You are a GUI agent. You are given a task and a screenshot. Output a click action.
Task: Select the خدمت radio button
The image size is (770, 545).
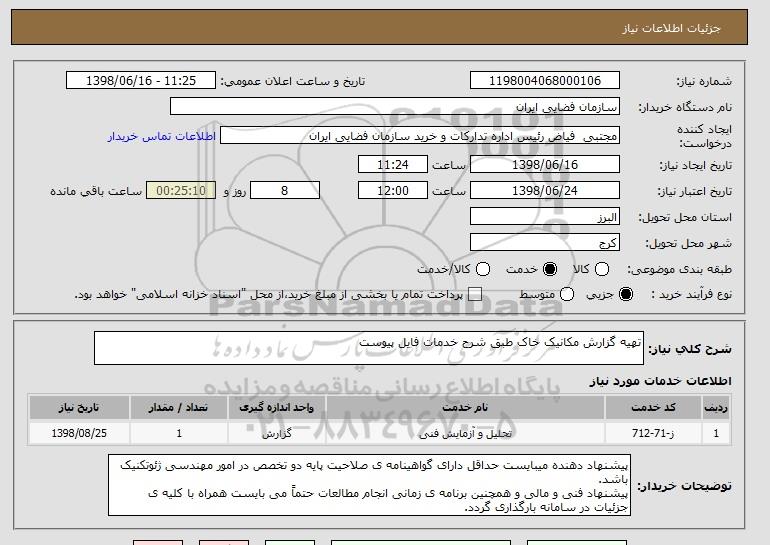[x=550, y=269]
